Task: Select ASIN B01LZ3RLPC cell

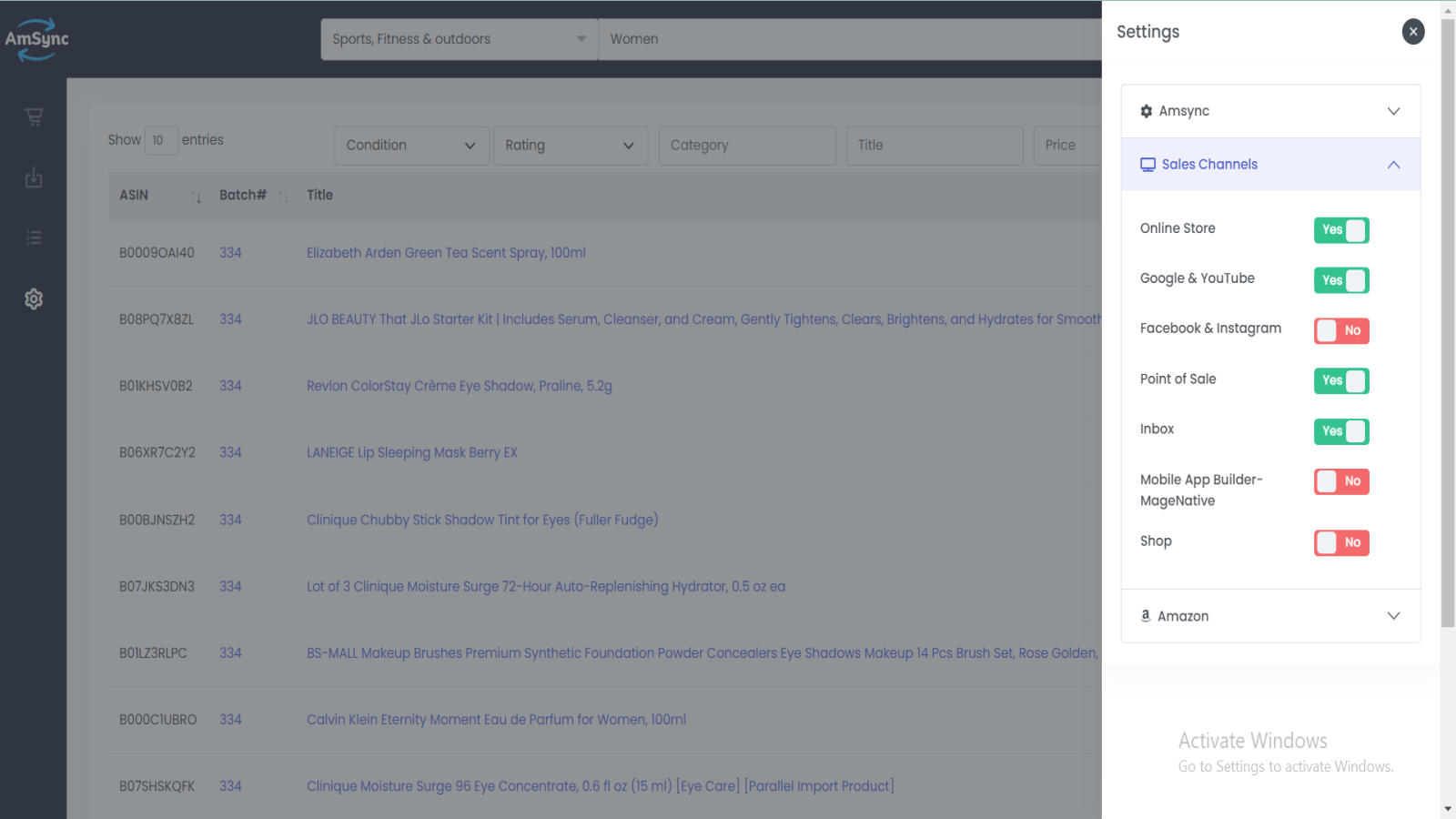Action: (153, 653)
